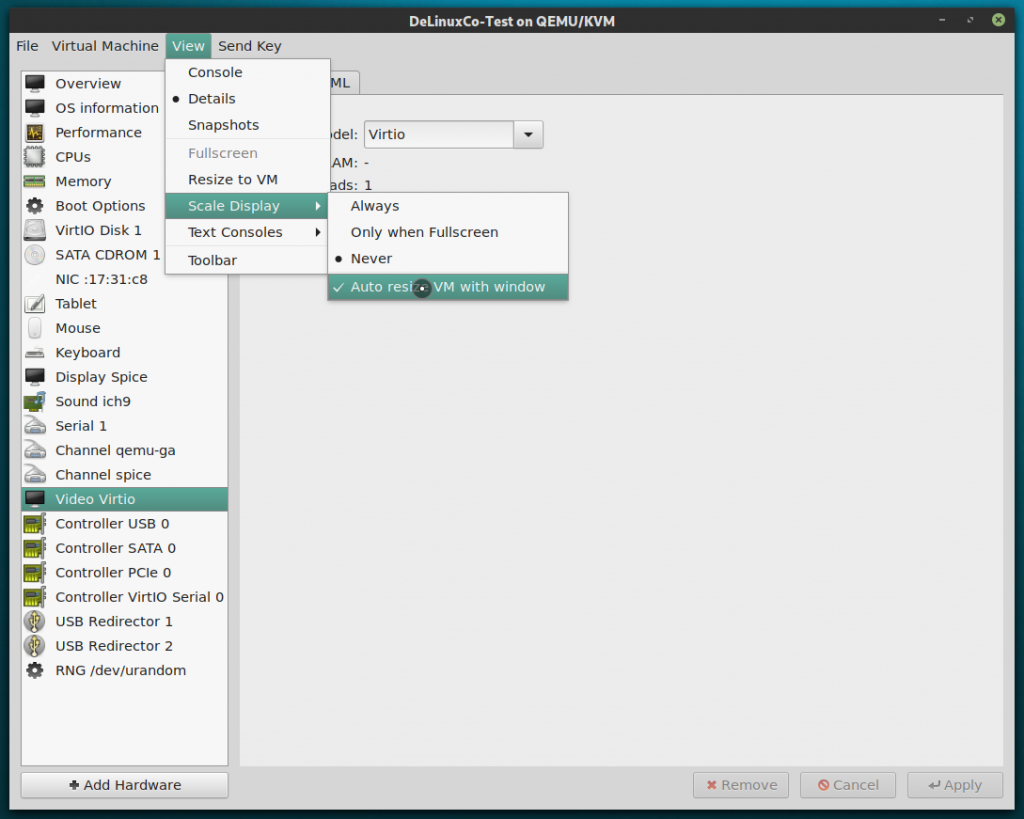This screenshot has width=1024, height=819.
Task: Check Auto resize VM with window
Action: click(x=448, y=285)
